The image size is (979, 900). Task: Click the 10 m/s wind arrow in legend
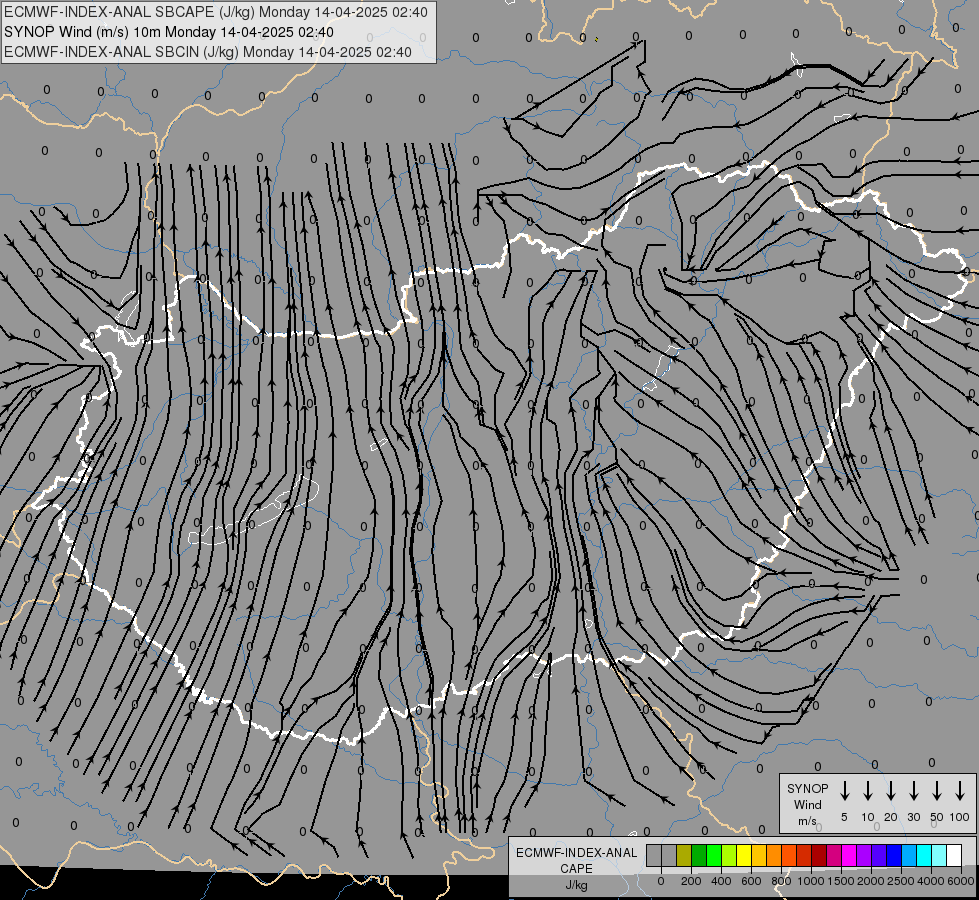click(867, 791)
